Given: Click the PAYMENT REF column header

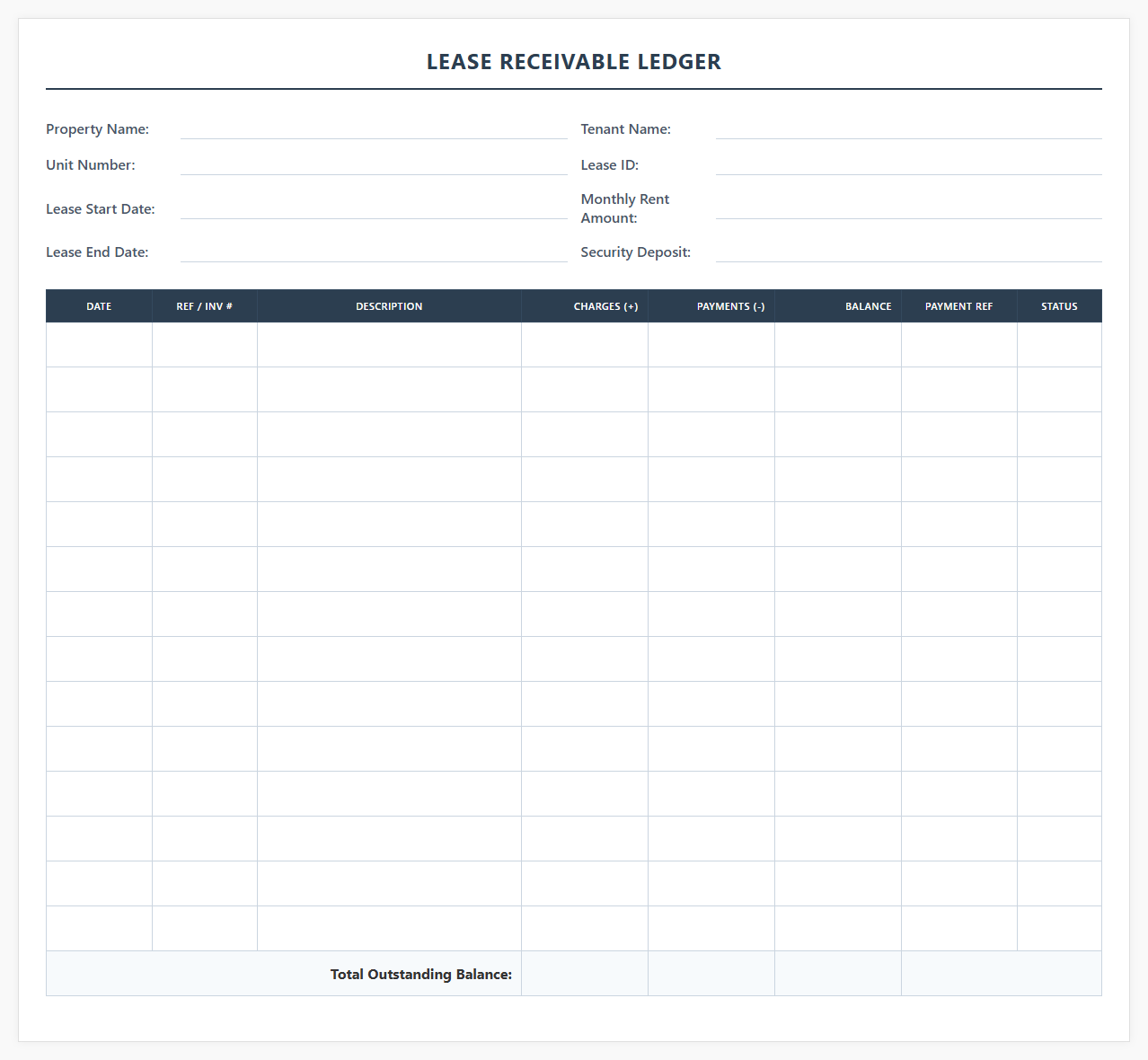Looking at the screenshot, I should [x=959, y=306].
